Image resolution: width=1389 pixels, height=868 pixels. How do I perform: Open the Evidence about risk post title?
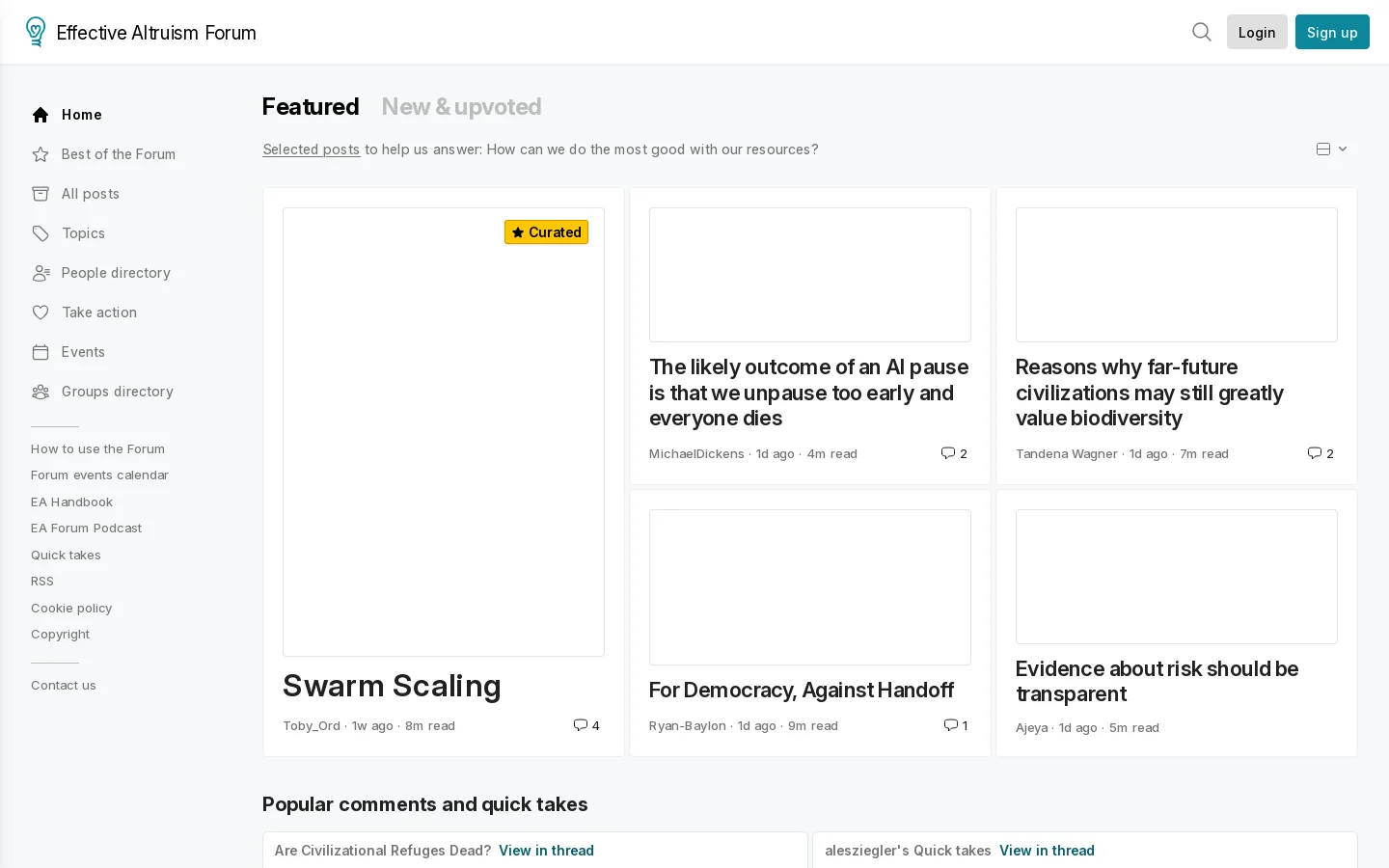(1157, 681)
